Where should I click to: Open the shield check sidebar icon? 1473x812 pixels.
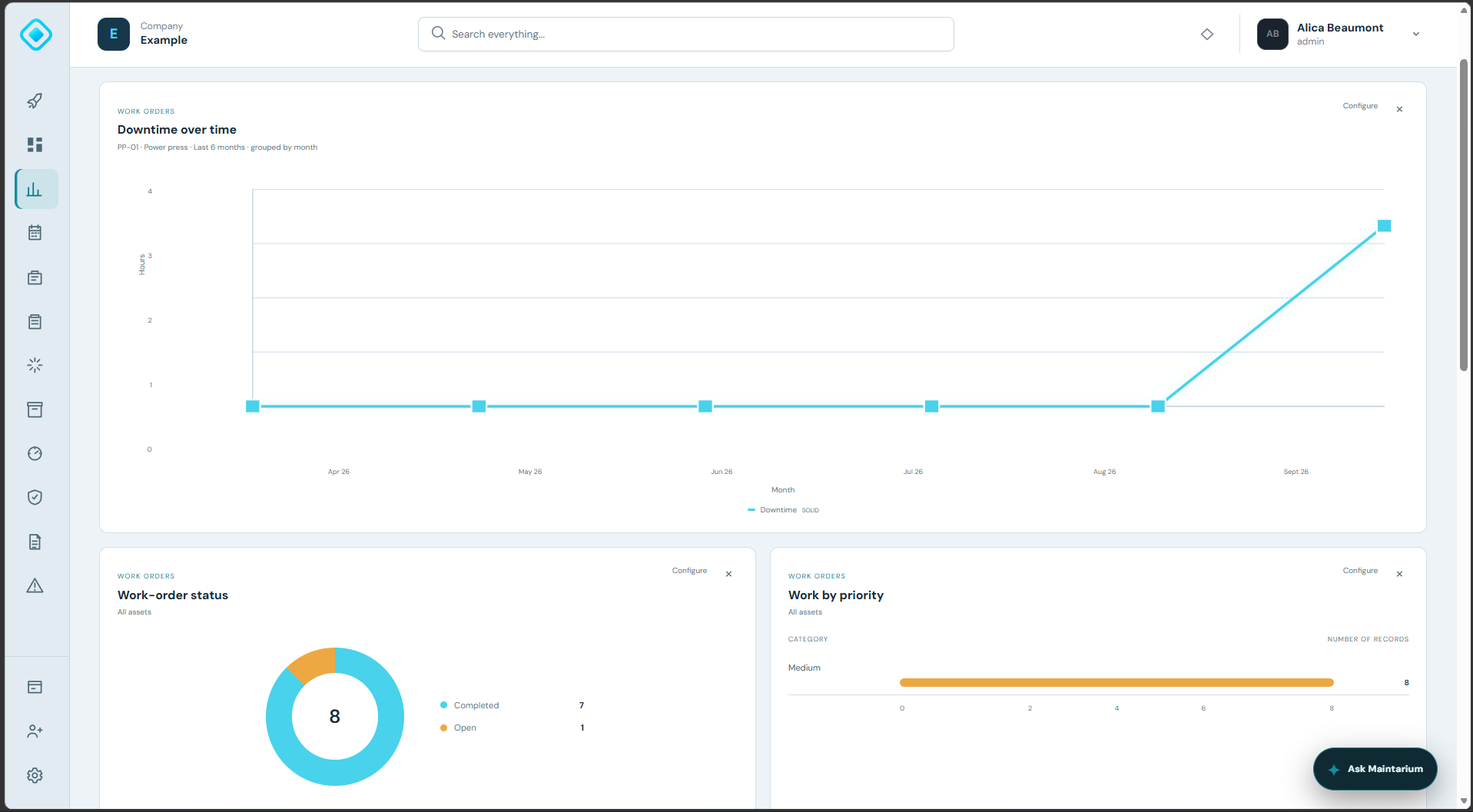pos(35,497)
